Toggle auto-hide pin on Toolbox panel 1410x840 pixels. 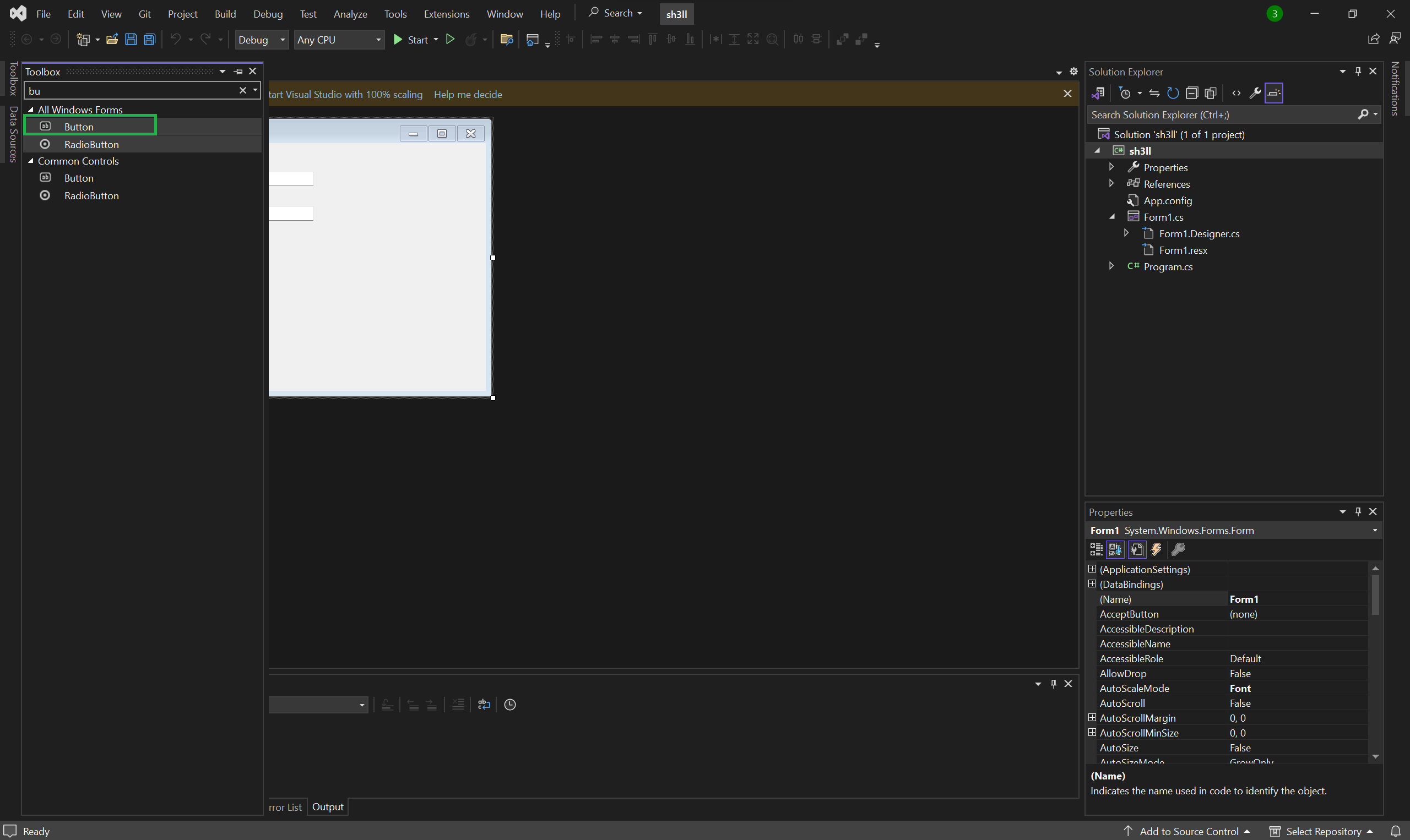point(238,72)
